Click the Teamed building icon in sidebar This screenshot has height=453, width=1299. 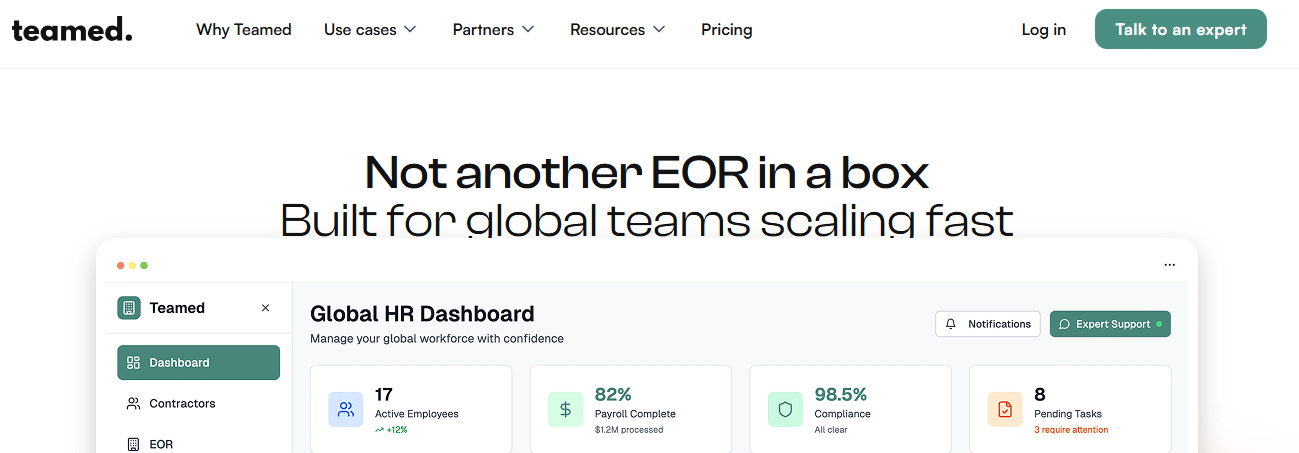[129, 308]
